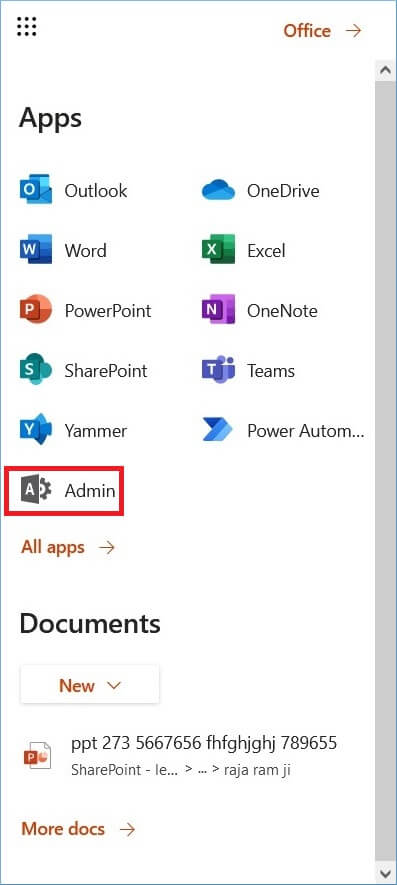Open the OneDrive cloud icon

click(218, 190)
